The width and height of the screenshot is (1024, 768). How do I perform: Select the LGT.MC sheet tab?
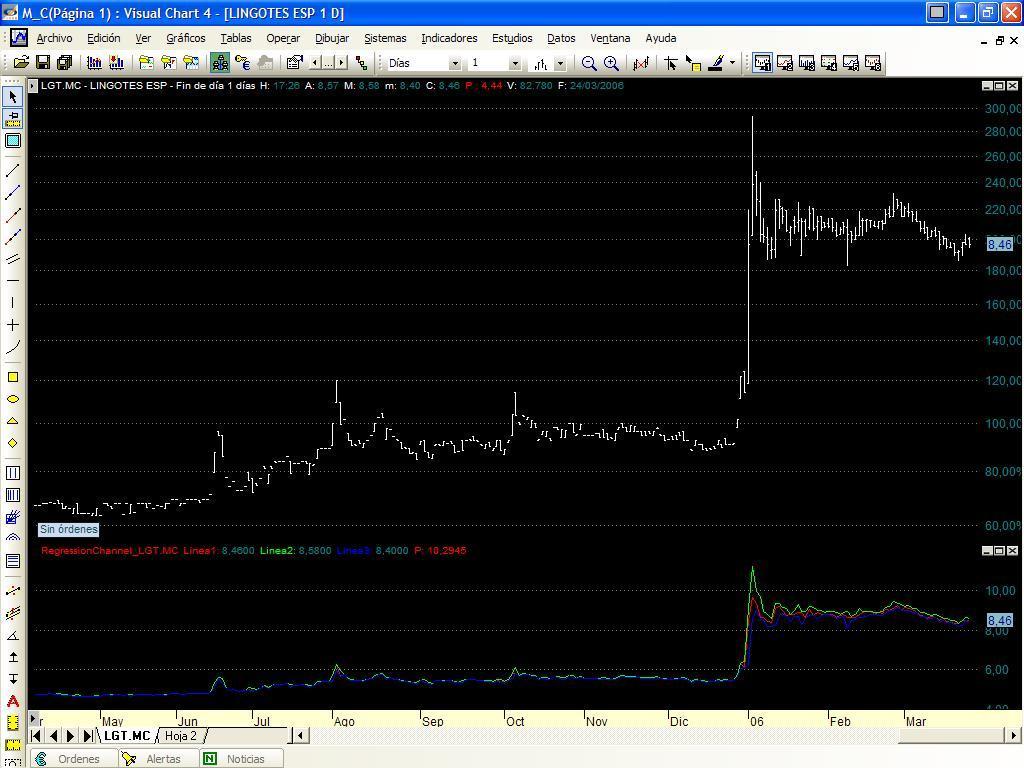[127, 736]
